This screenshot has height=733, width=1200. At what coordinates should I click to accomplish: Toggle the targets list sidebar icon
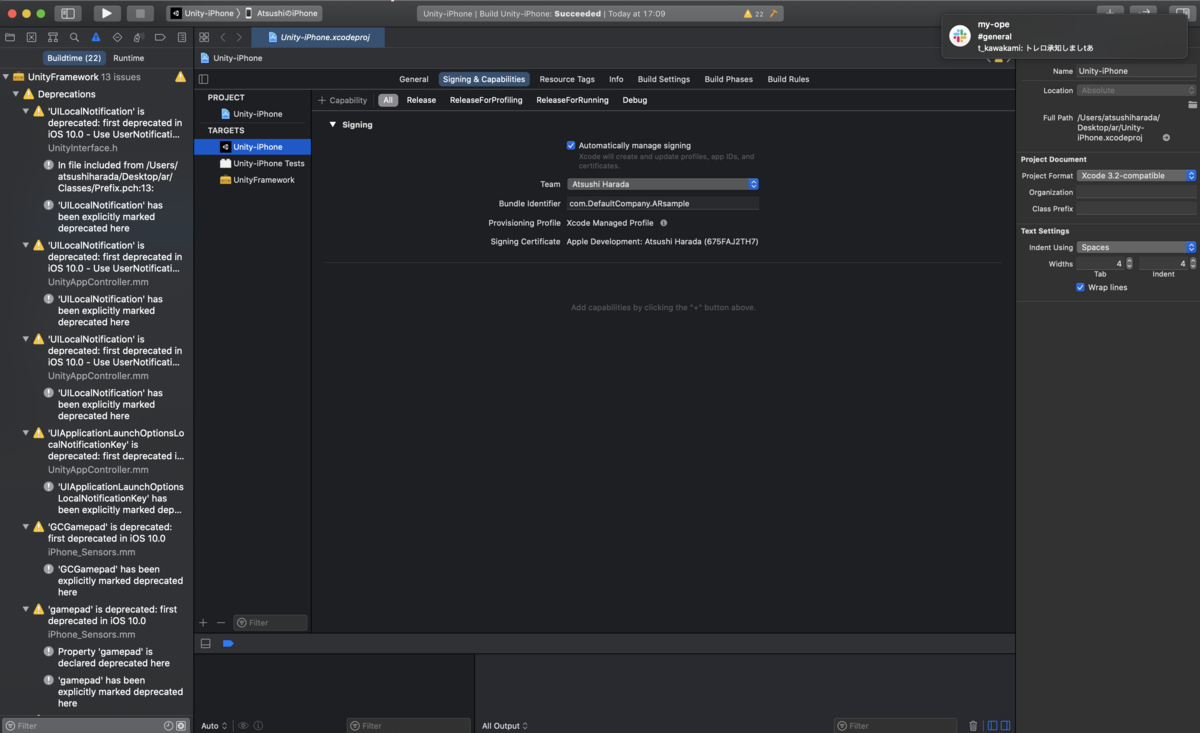coord(204,79)
